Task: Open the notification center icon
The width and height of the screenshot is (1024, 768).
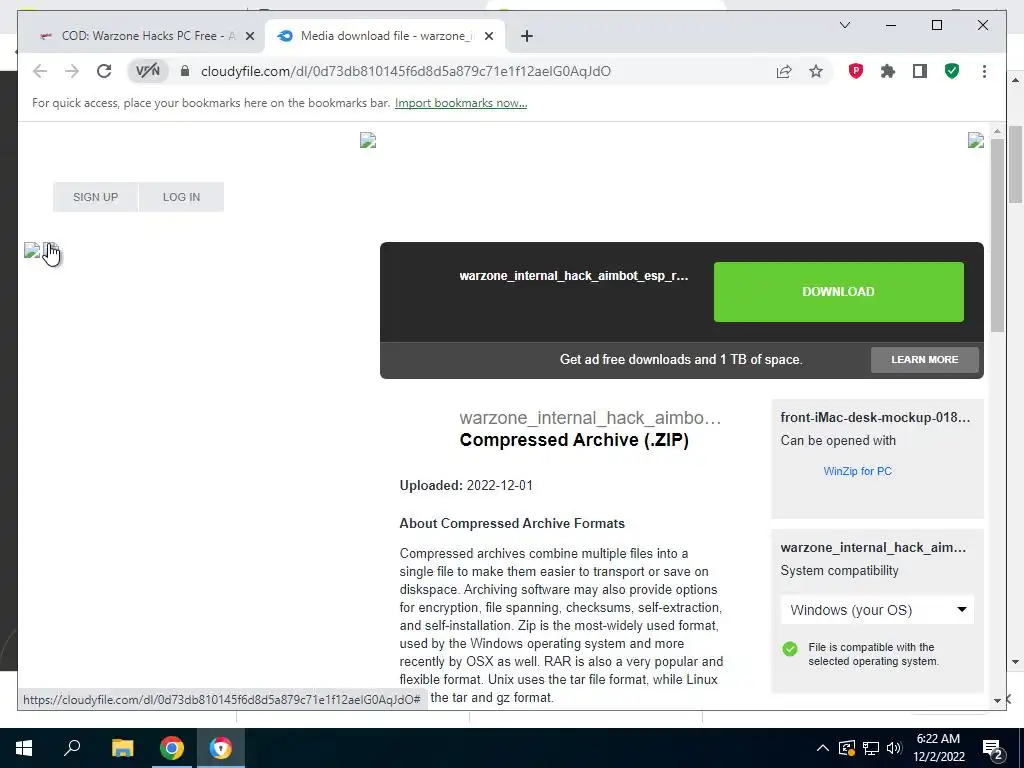Action: (993, 749)
